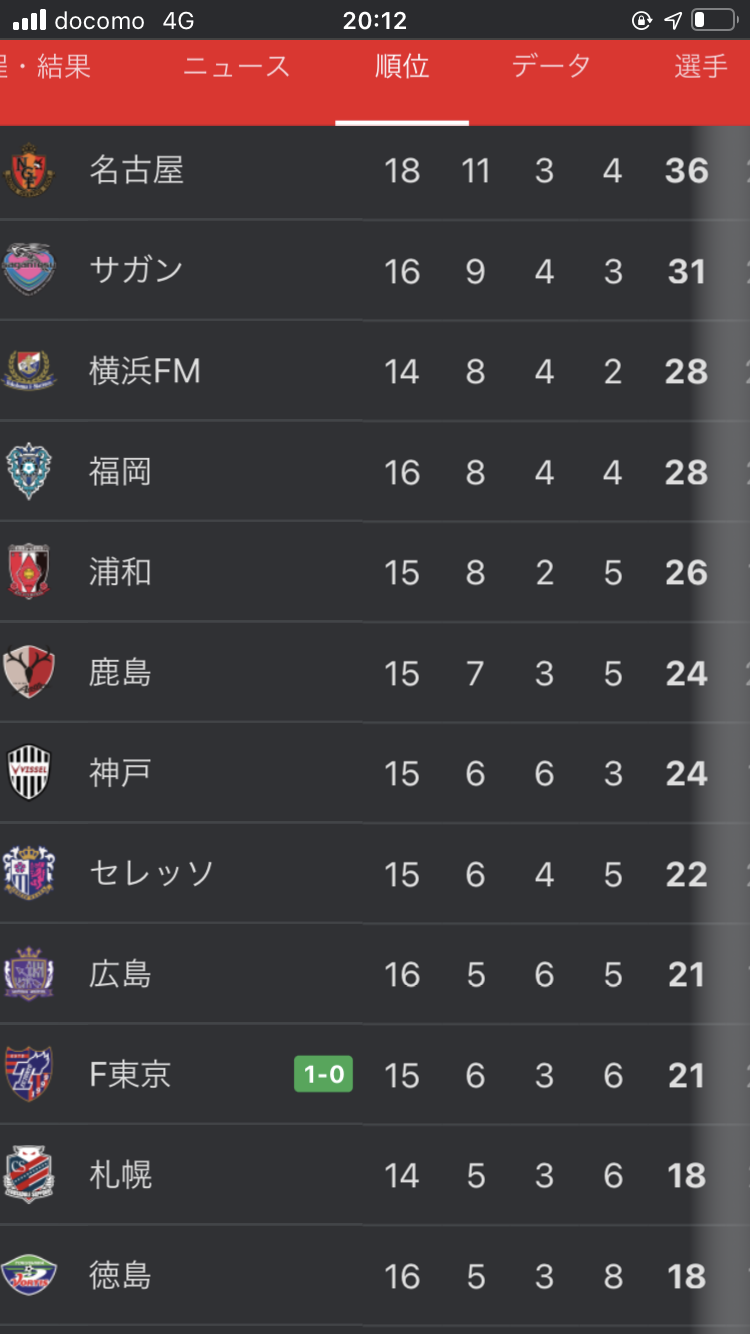Tap the battery indicator in status bar
The width and height of the screenshot is (750, 1334).
[712, 20]
